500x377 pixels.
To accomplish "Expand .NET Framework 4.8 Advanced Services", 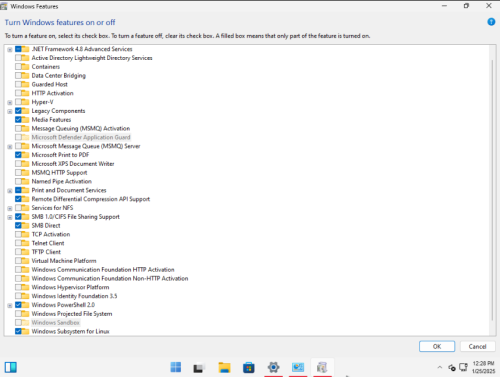I will coord(10,49).
